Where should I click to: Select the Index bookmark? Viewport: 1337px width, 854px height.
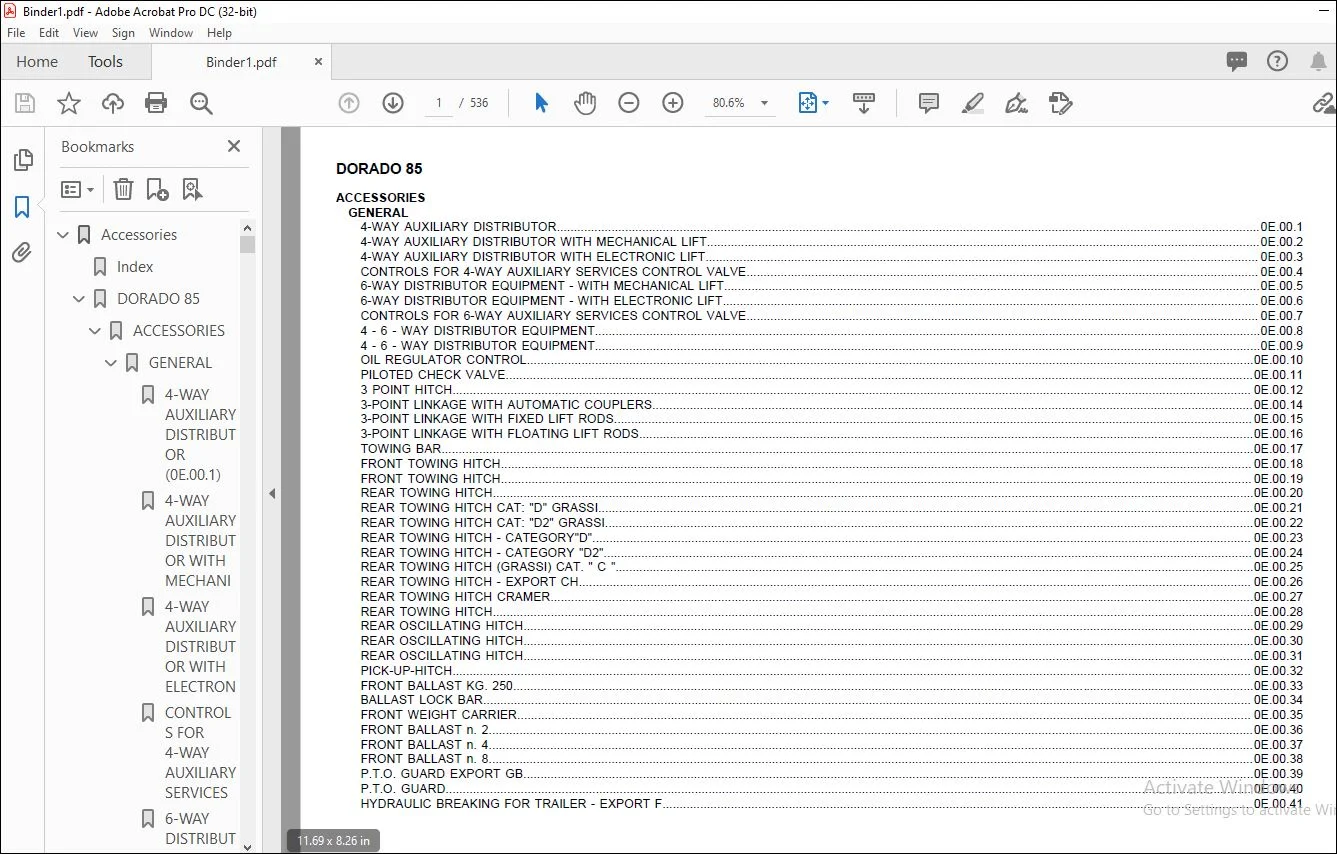click(135, 267)
